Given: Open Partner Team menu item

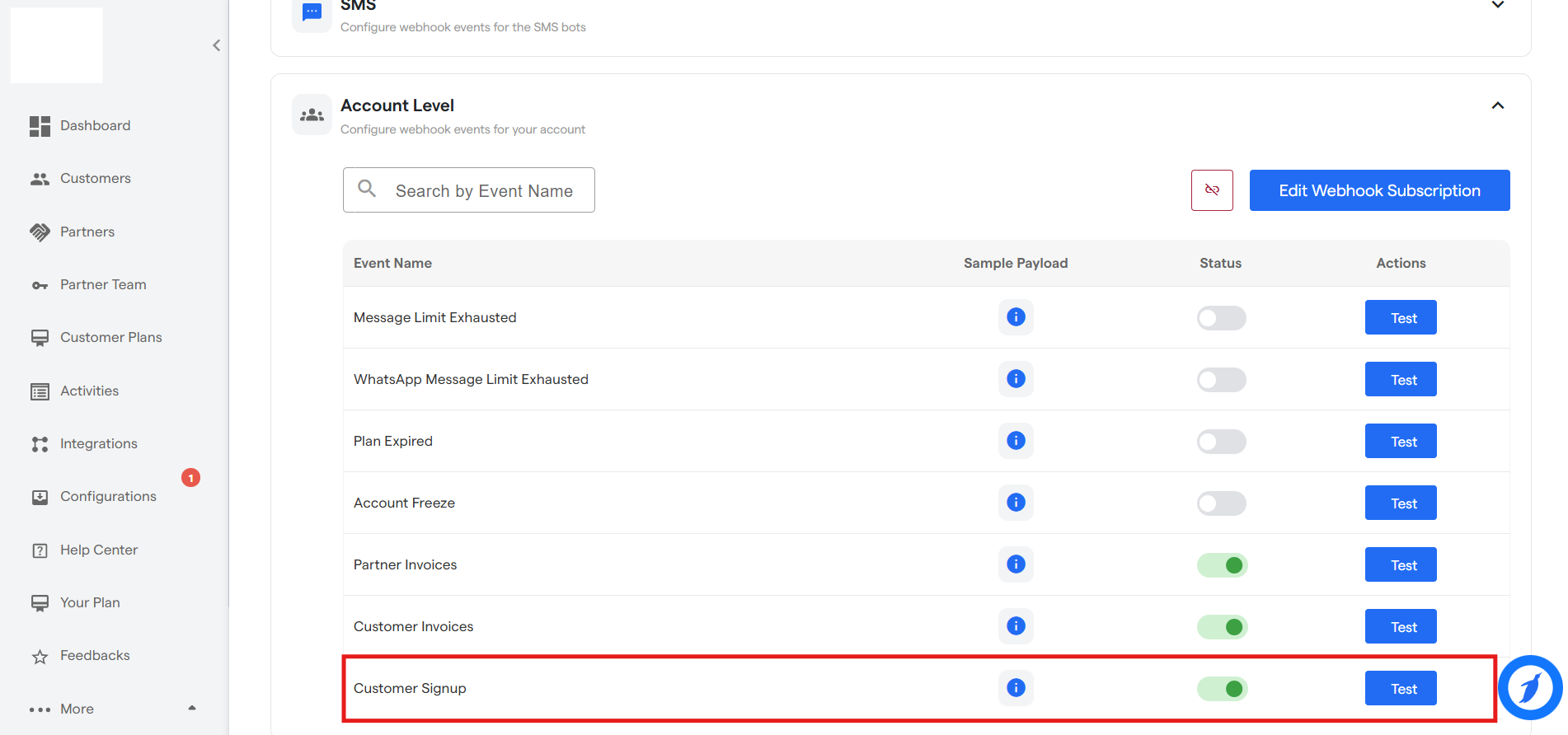Looking at the screenshot, I should coord(103,285).
